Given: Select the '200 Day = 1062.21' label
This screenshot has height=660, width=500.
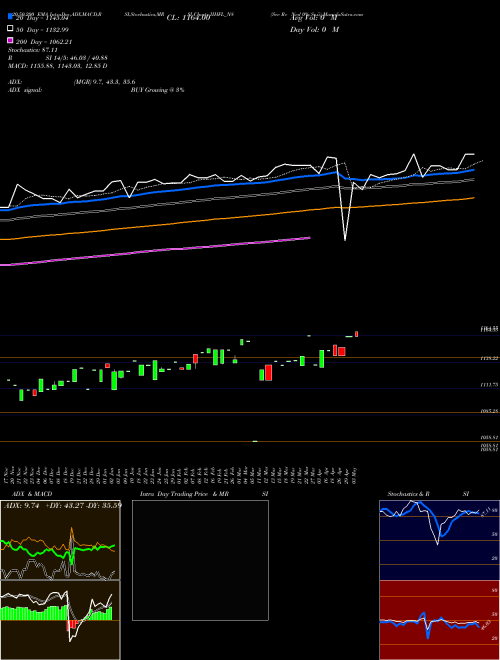Looking at the screenshot, I should (x=44, y=42).
